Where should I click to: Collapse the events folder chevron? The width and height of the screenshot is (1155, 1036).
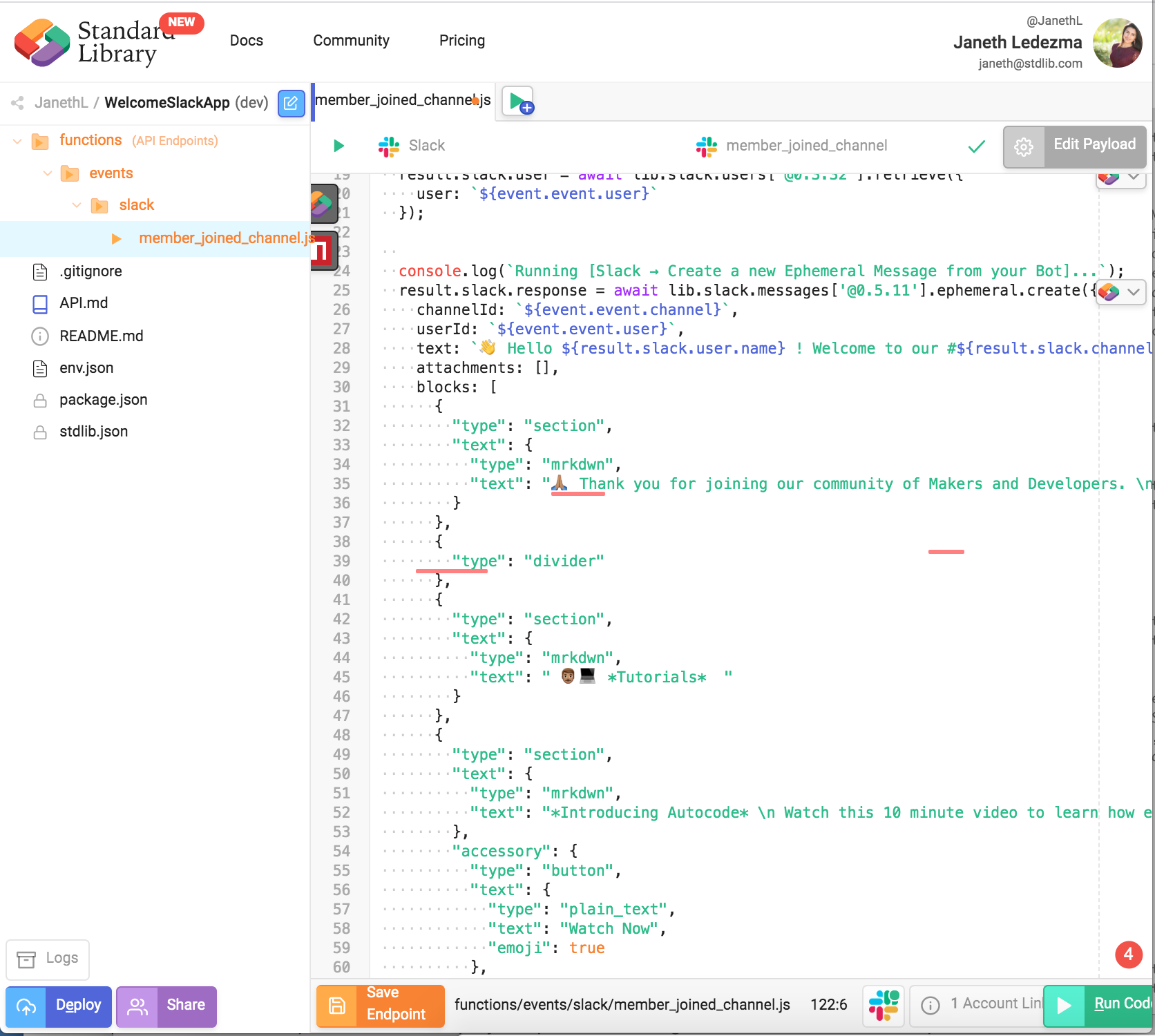48,173
